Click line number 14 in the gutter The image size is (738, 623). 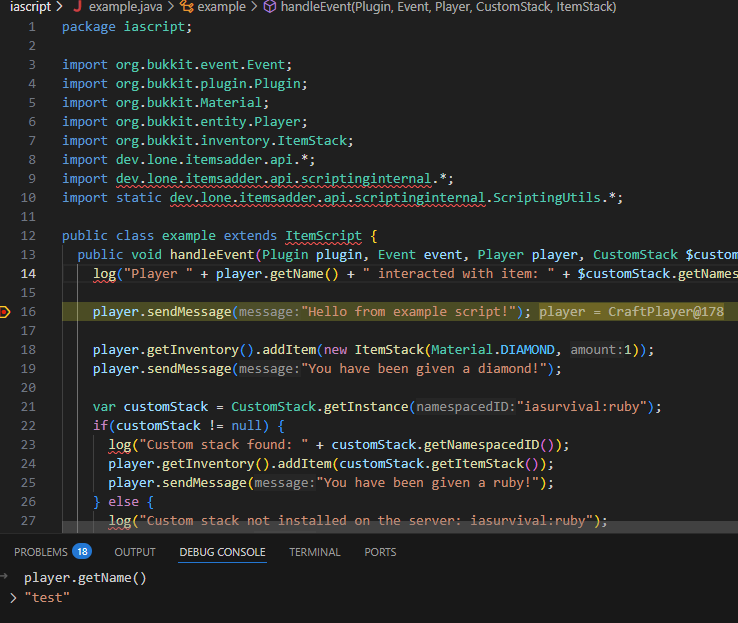[x=27, y=274]
